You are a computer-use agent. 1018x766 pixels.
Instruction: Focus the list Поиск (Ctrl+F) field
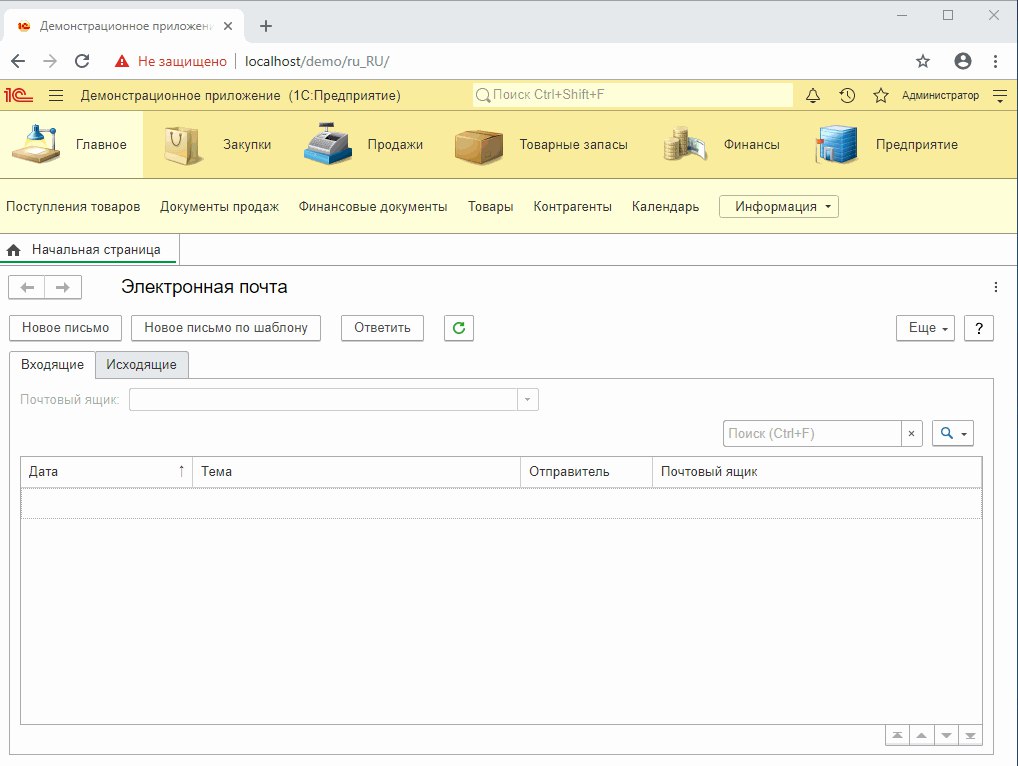[x=812, y=434]
